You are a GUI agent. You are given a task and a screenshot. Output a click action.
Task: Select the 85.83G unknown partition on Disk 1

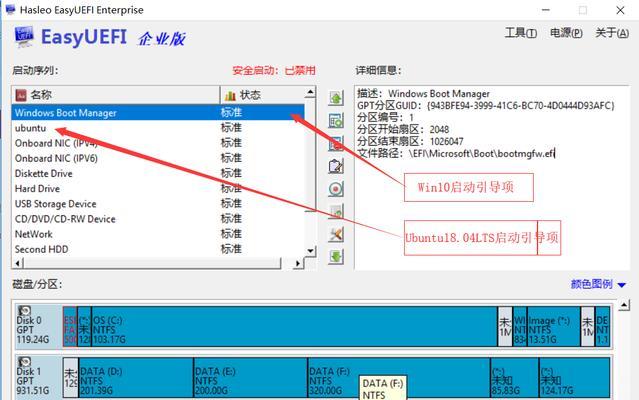[515, 377]
